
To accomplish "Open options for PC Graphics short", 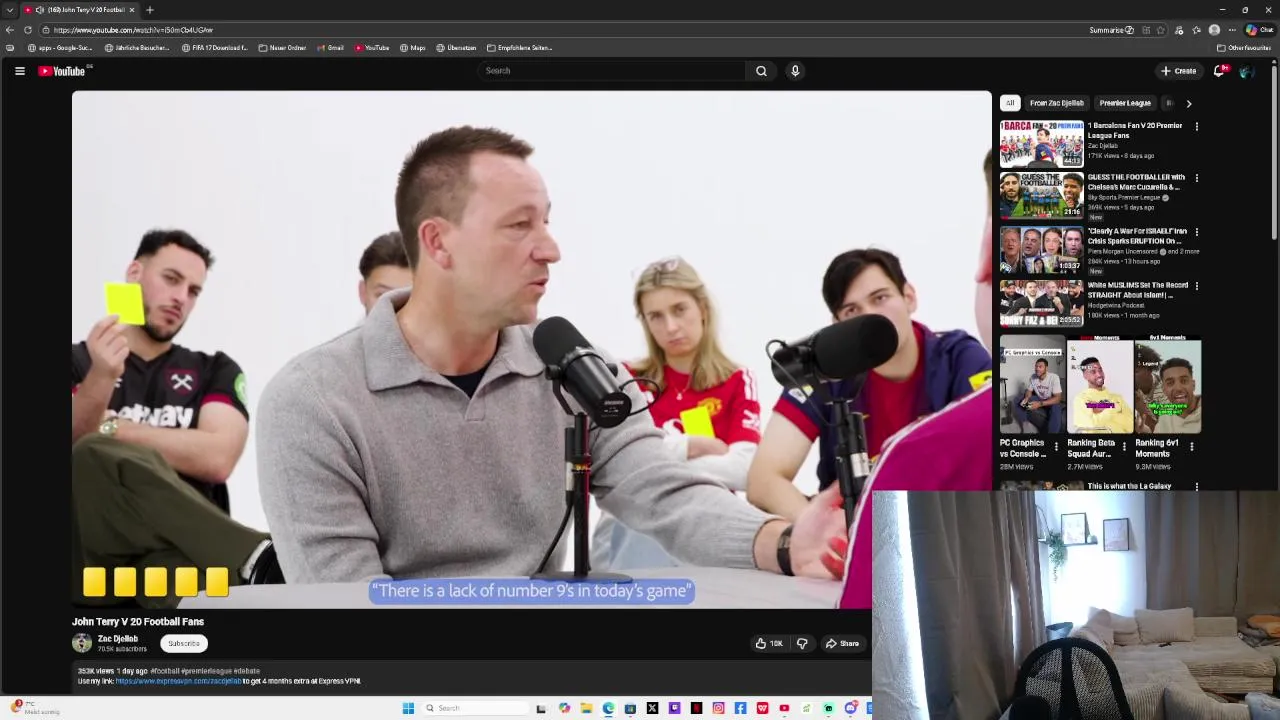I will (x=1056, y=447).
